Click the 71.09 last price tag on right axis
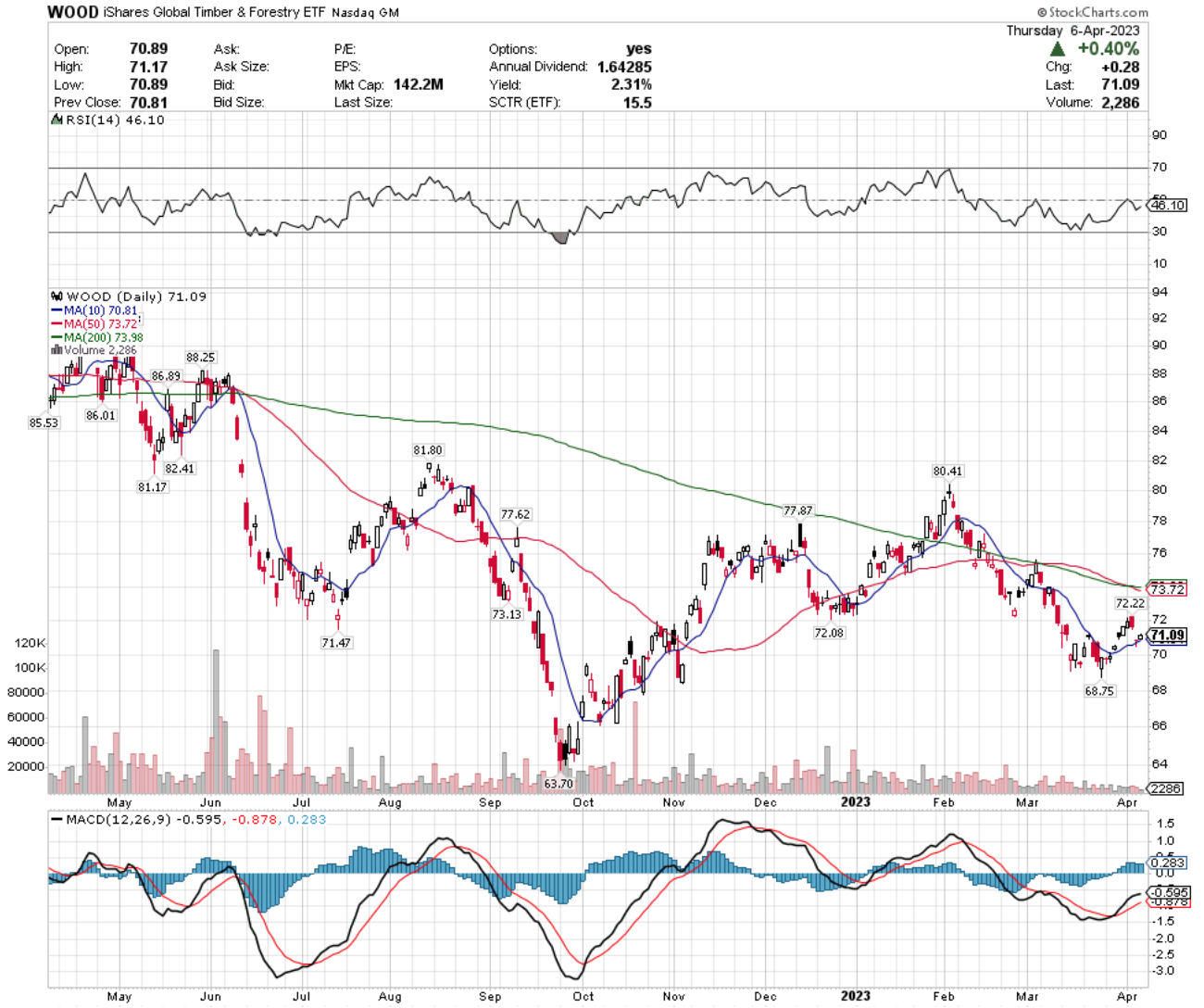1204x1008 pixels. tap(1167, 636)
